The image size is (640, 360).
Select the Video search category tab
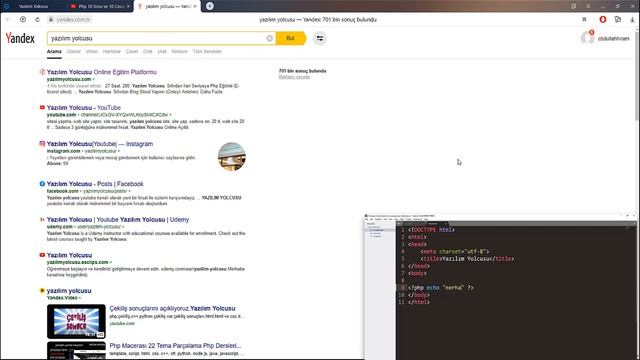[x=91, y=51]
